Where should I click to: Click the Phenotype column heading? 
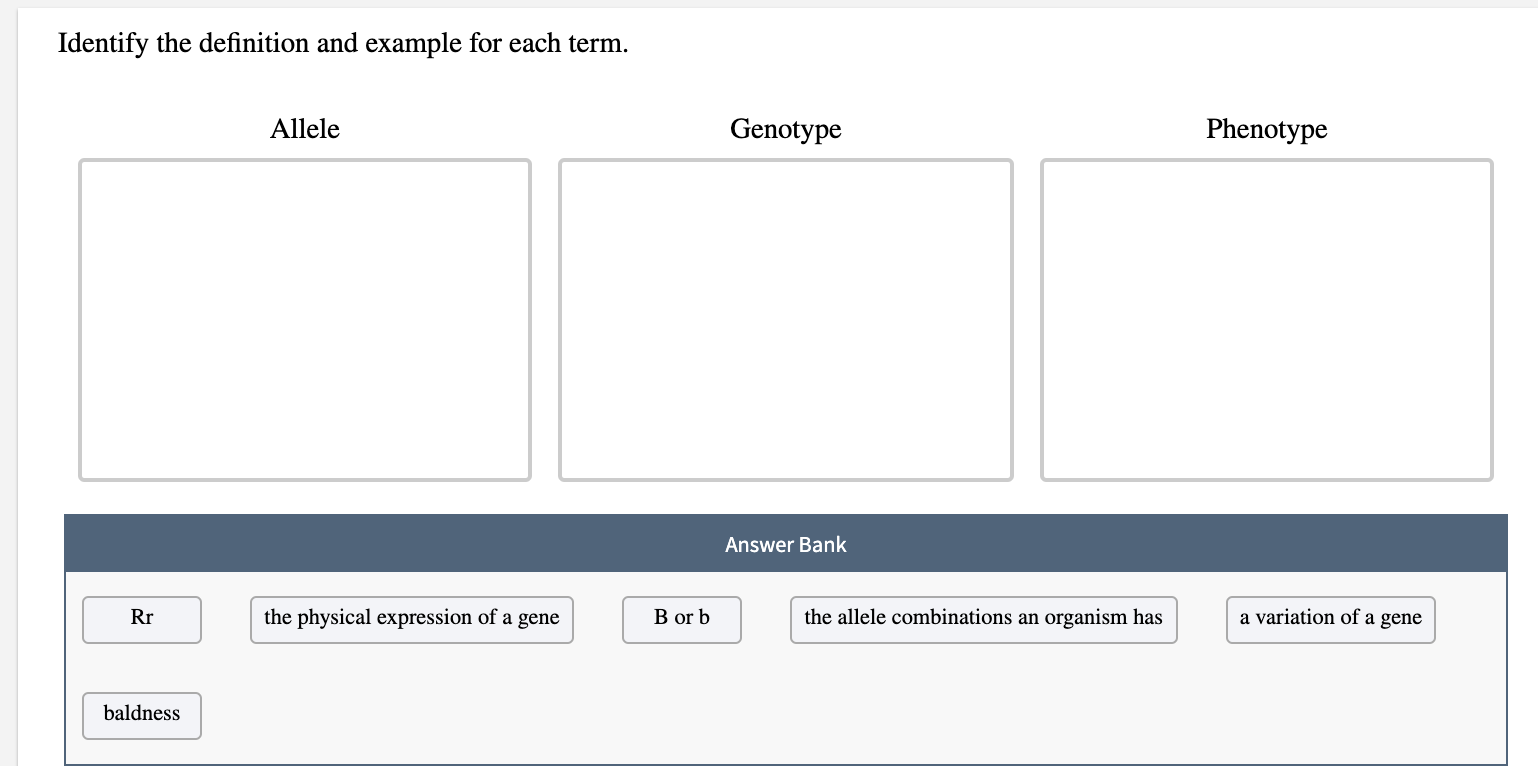click(x=1266, y=129)
